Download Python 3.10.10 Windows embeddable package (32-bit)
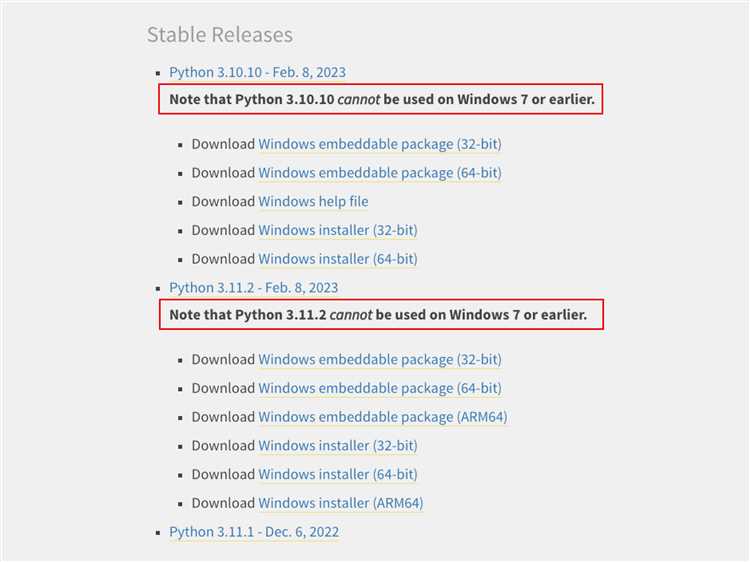750x562 pixels. pos(380,144)
